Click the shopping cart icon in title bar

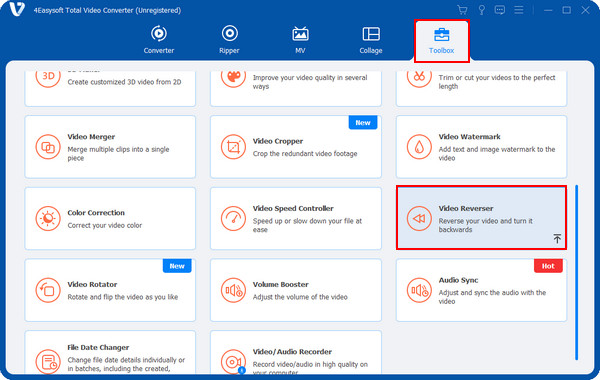coord(462,10)
